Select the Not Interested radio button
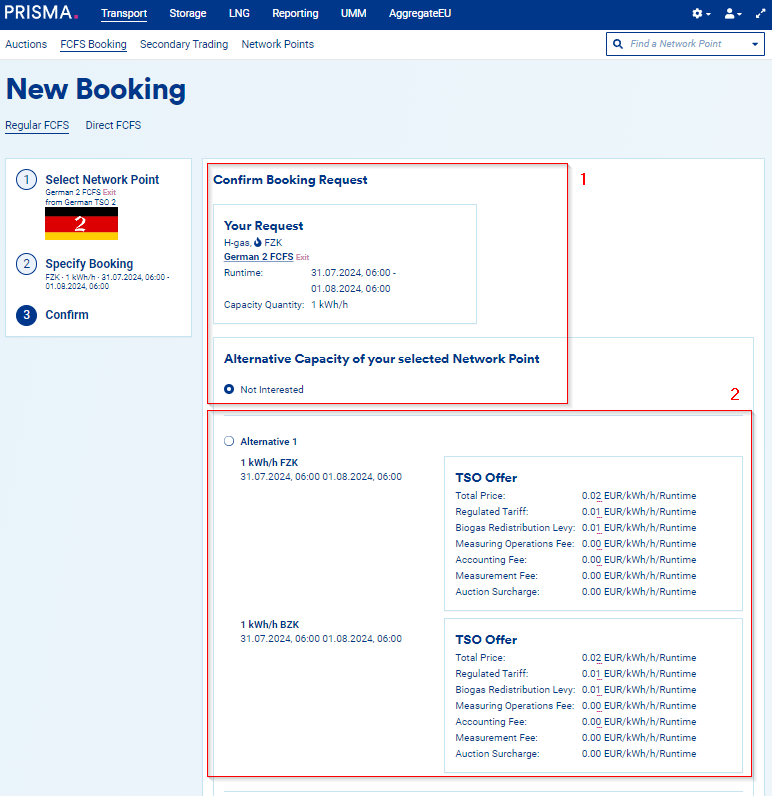 tap(229, 389)
